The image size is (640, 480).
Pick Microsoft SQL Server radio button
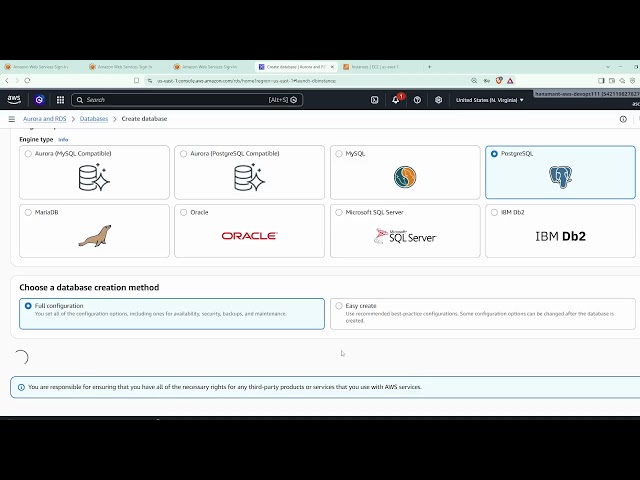point(339,213)
